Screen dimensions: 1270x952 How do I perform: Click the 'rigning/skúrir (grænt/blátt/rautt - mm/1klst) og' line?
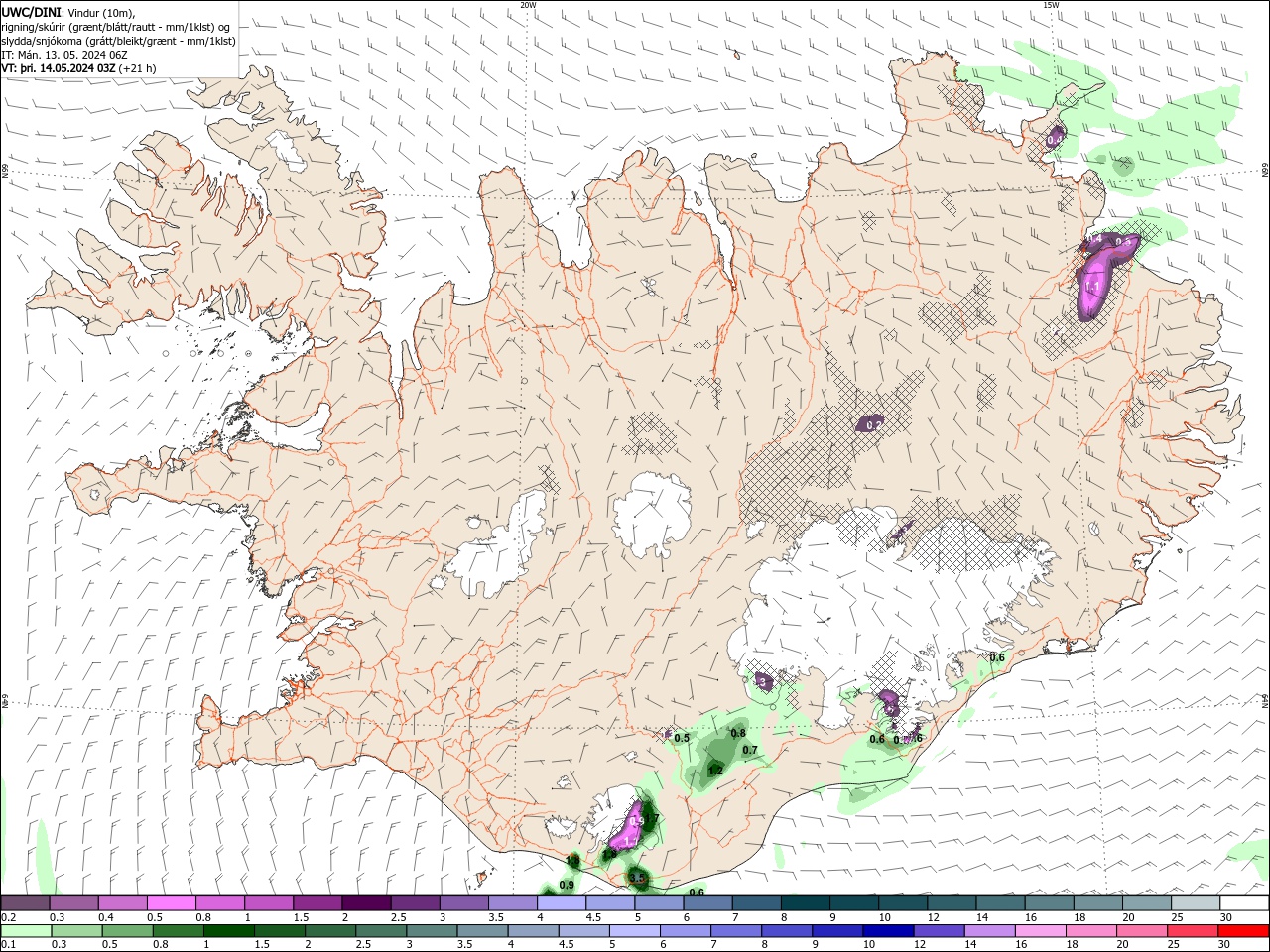pyautogui.click(x=116, y=27)
